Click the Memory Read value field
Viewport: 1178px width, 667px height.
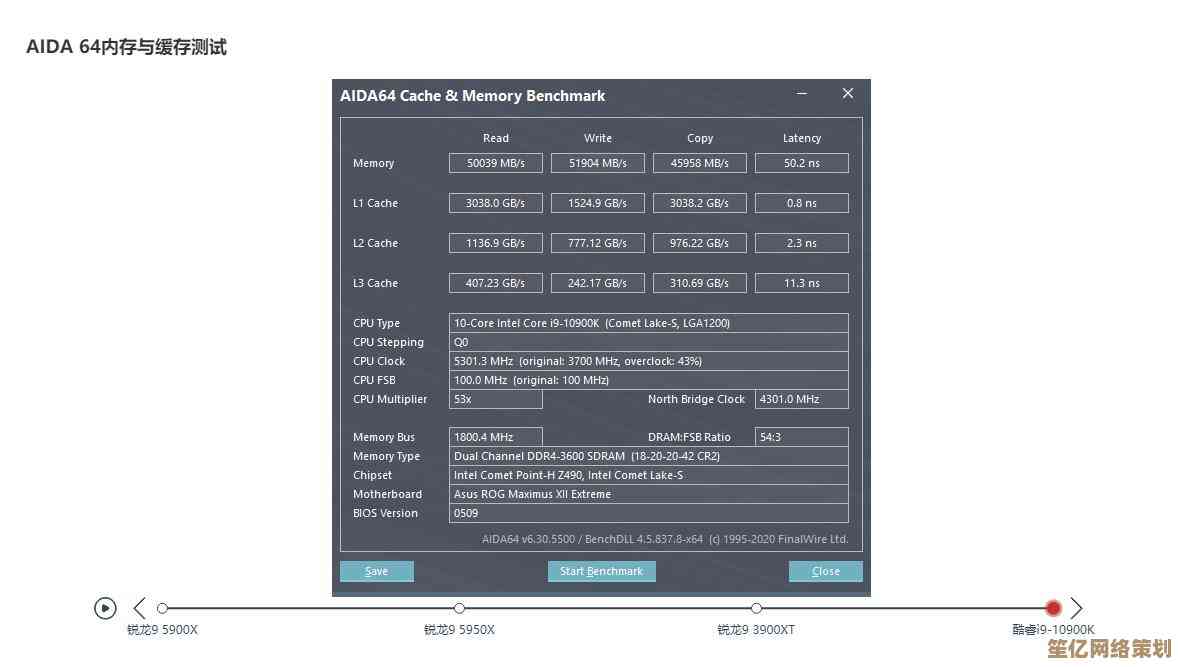point(496,163)
